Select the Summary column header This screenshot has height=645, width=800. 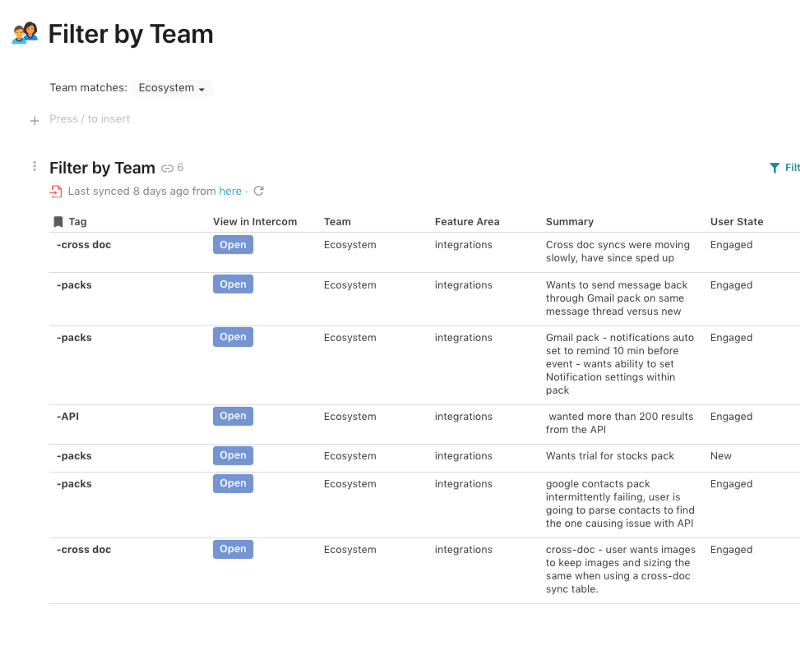pos(569,221)
